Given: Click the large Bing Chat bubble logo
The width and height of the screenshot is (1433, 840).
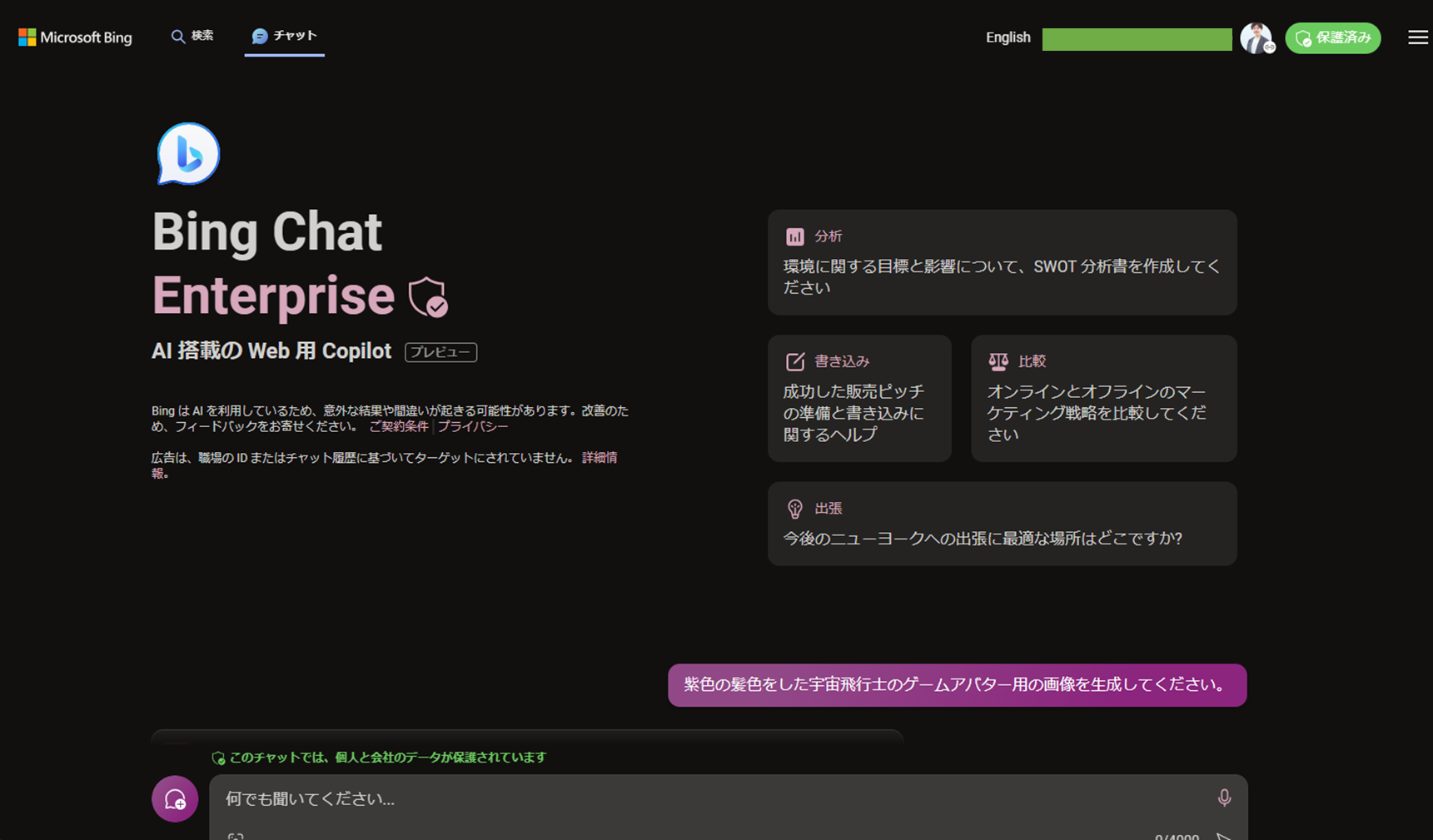Looking at the screenshot, I should pos(188,154).
